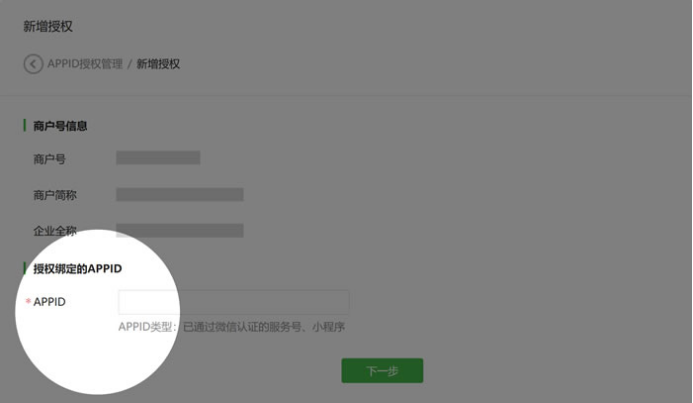
Task: Click the back arrow circle icon
Action: coord(33,64)
